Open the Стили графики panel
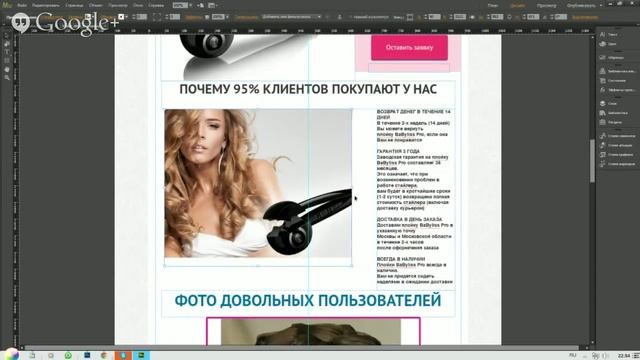The width and height of the screenshot is (640, 360). click(x=617, y=154)
